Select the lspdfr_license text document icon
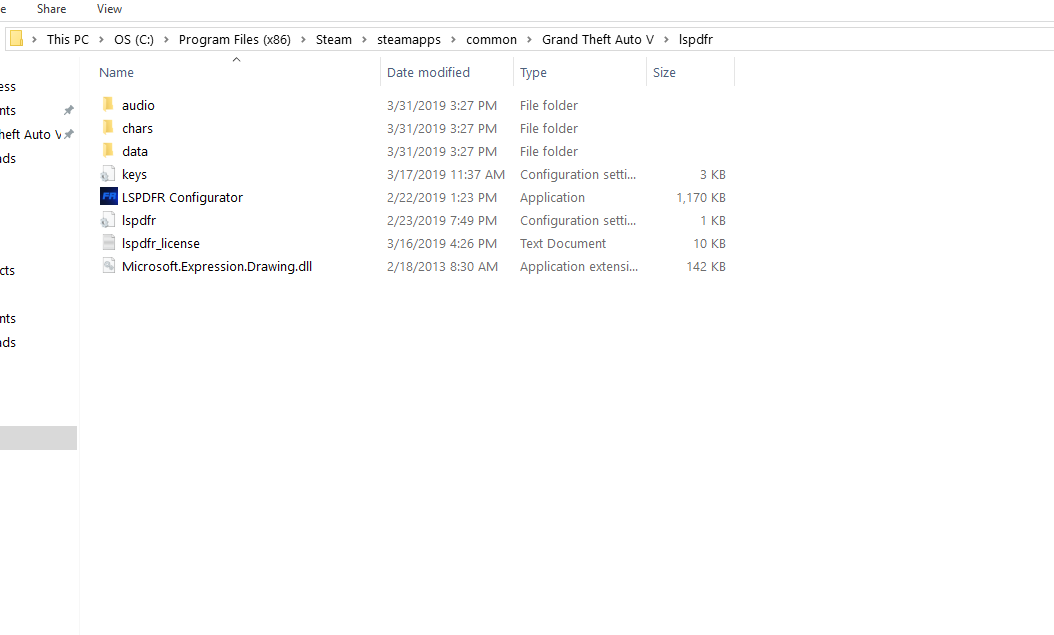The image size is (1054, 635). [109, 243]
